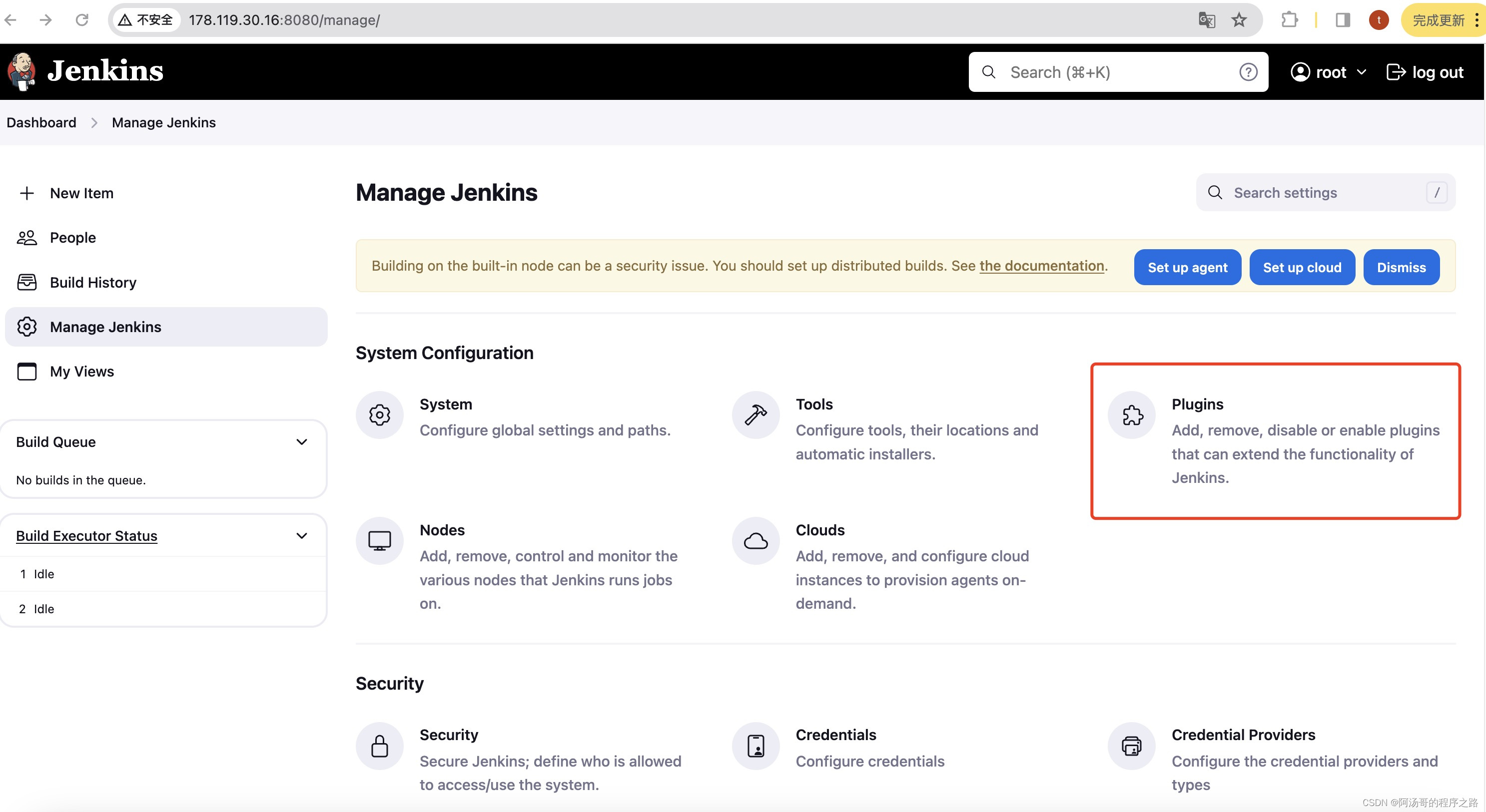This screenshot has width=1486, height=812.
Task: Click the Search settings input field
Action: (x=1325, y=192)
